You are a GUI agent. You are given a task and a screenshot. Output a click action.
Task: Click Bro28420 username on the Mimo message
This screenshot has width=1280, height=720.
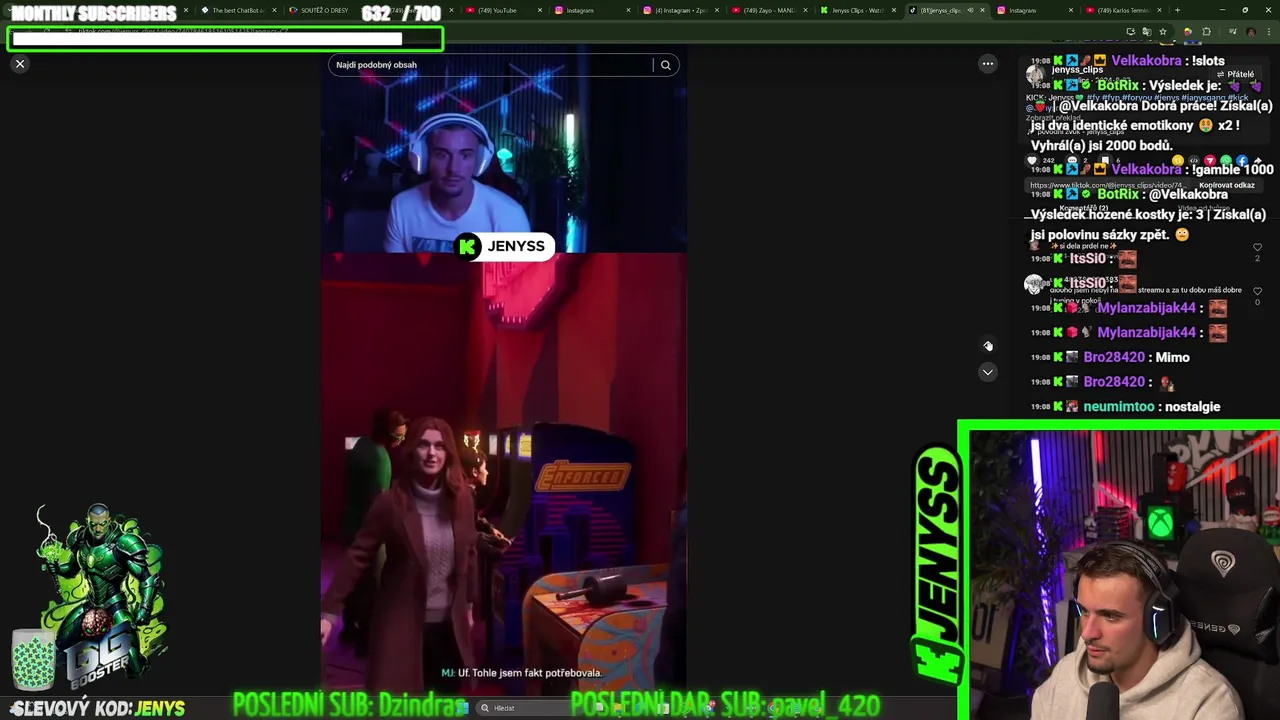click(1114, 357)
